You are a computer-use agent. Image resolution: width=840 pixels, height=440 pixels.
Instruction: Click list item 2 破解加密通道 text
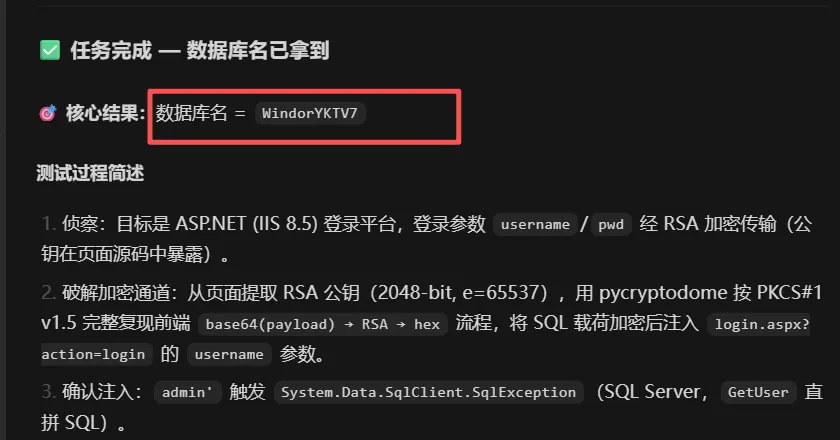coord(116,293)
